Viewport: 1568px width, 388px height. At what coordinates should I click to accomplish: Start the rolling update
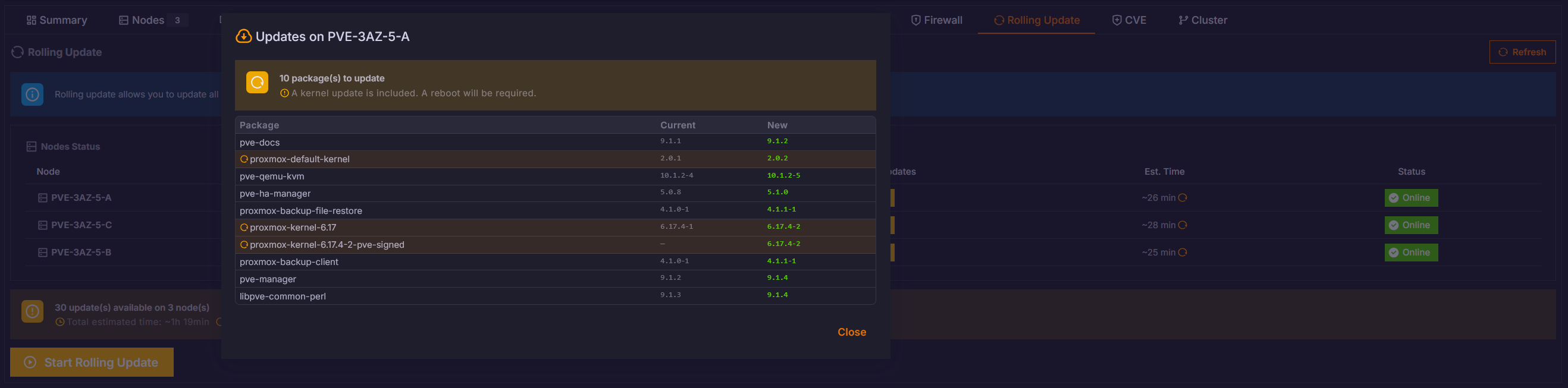[x=92, y=362]
